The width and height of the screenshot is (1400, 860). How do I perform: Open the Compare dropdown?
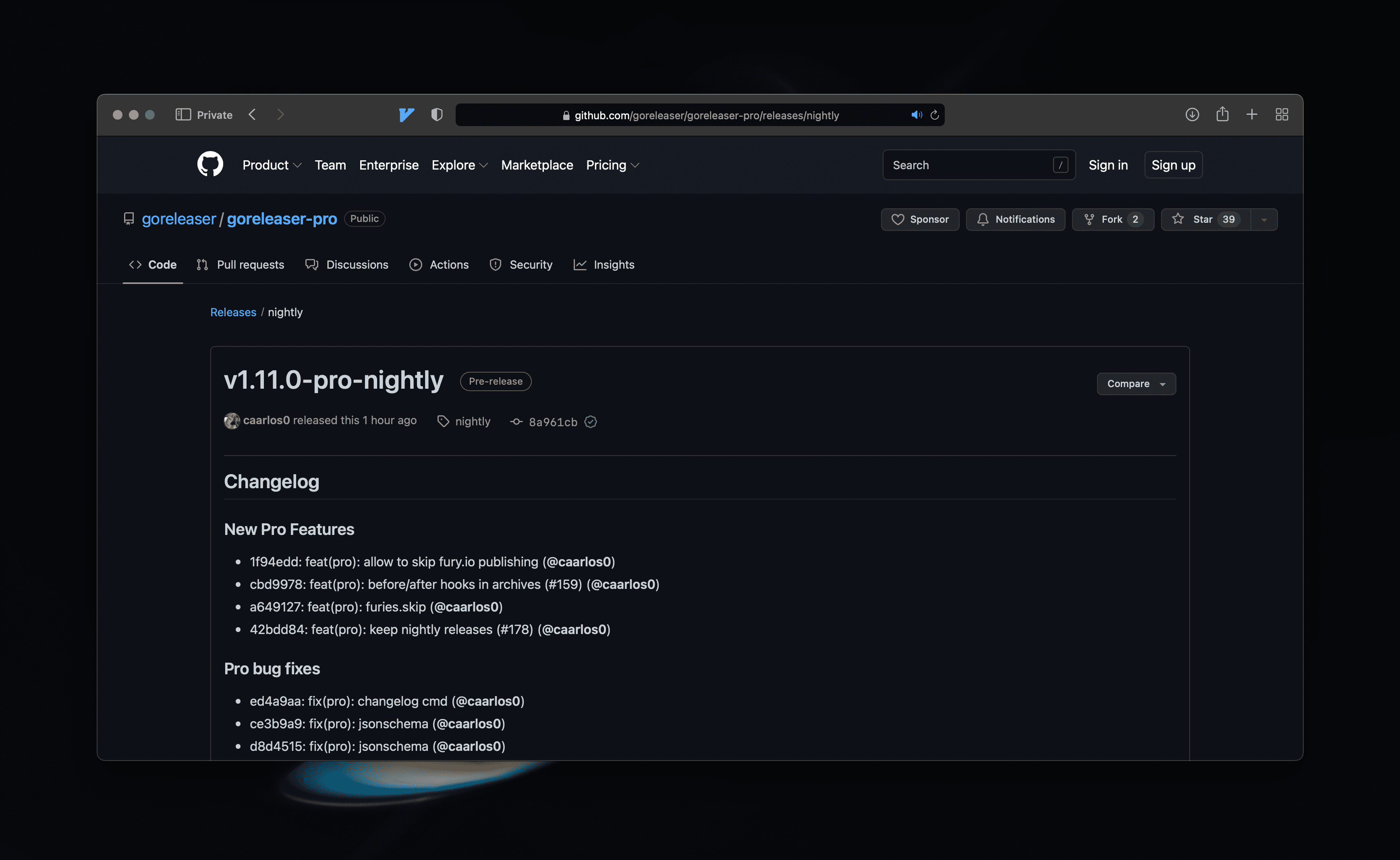pyautogui.click(x=1136, y=384)
